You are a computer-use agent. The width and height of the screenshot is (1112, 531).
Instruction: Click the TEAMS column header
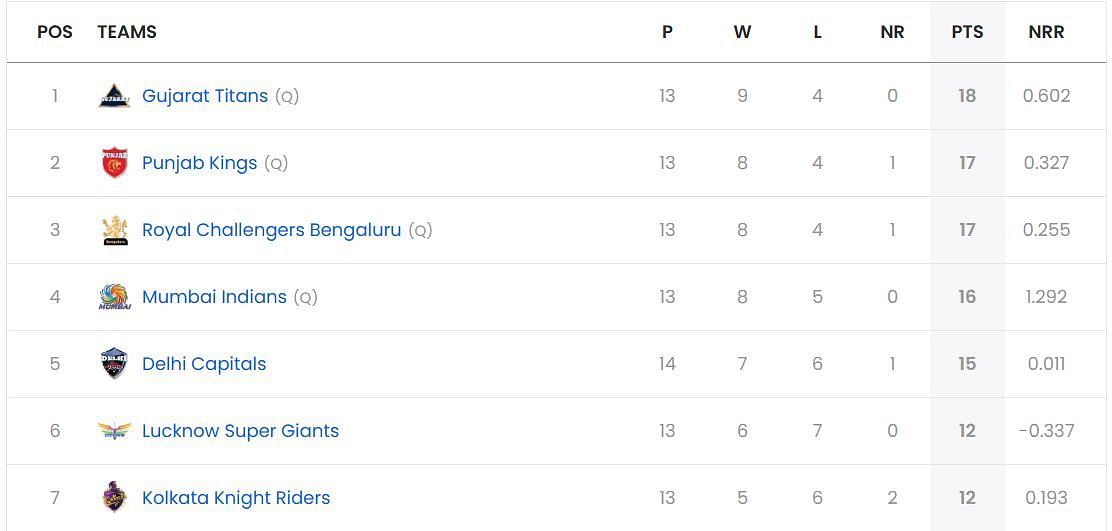[x=127, y=32]
